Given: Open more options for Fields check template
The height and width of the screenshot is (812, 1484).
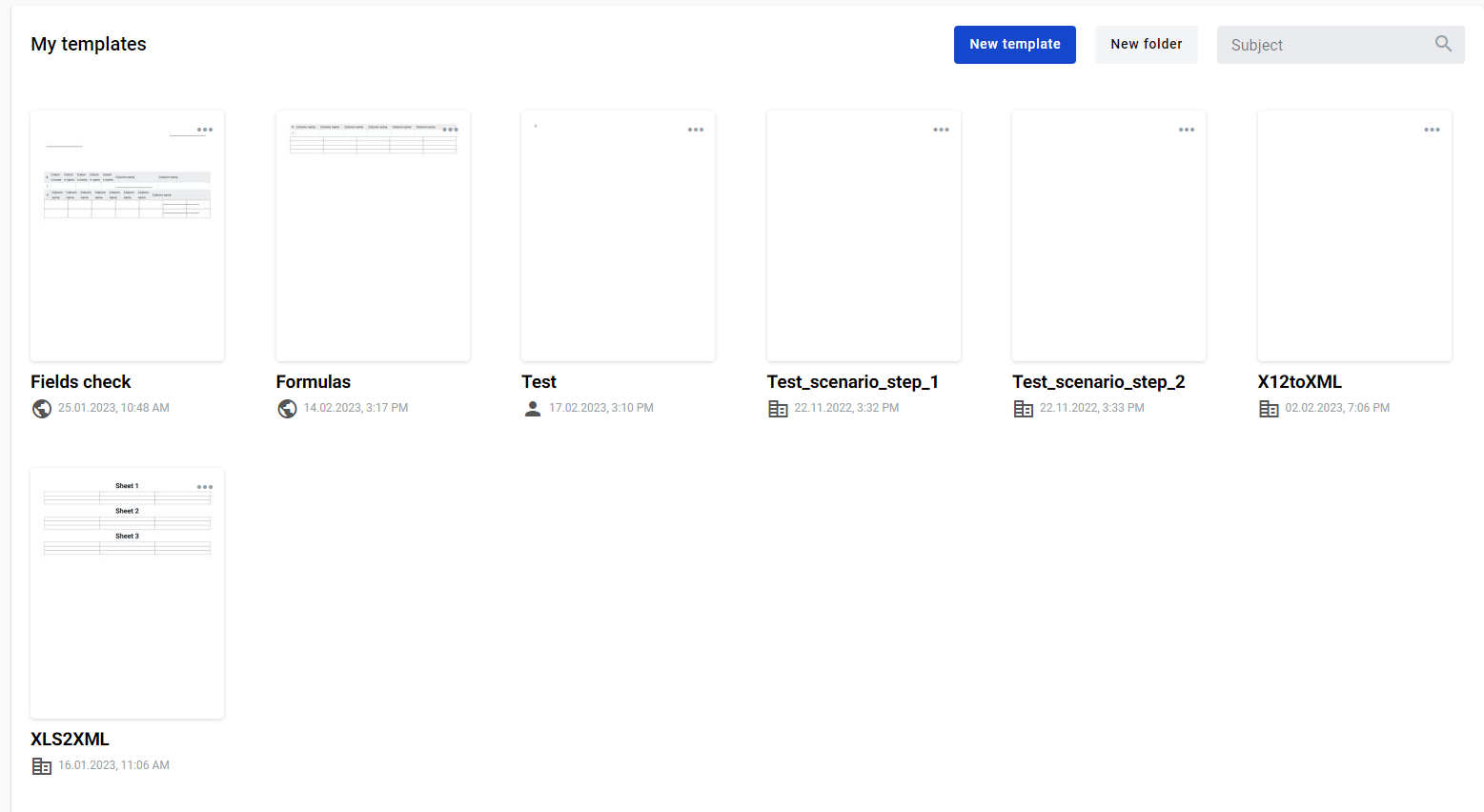Looking at the screenshot, I should [205, 130].
